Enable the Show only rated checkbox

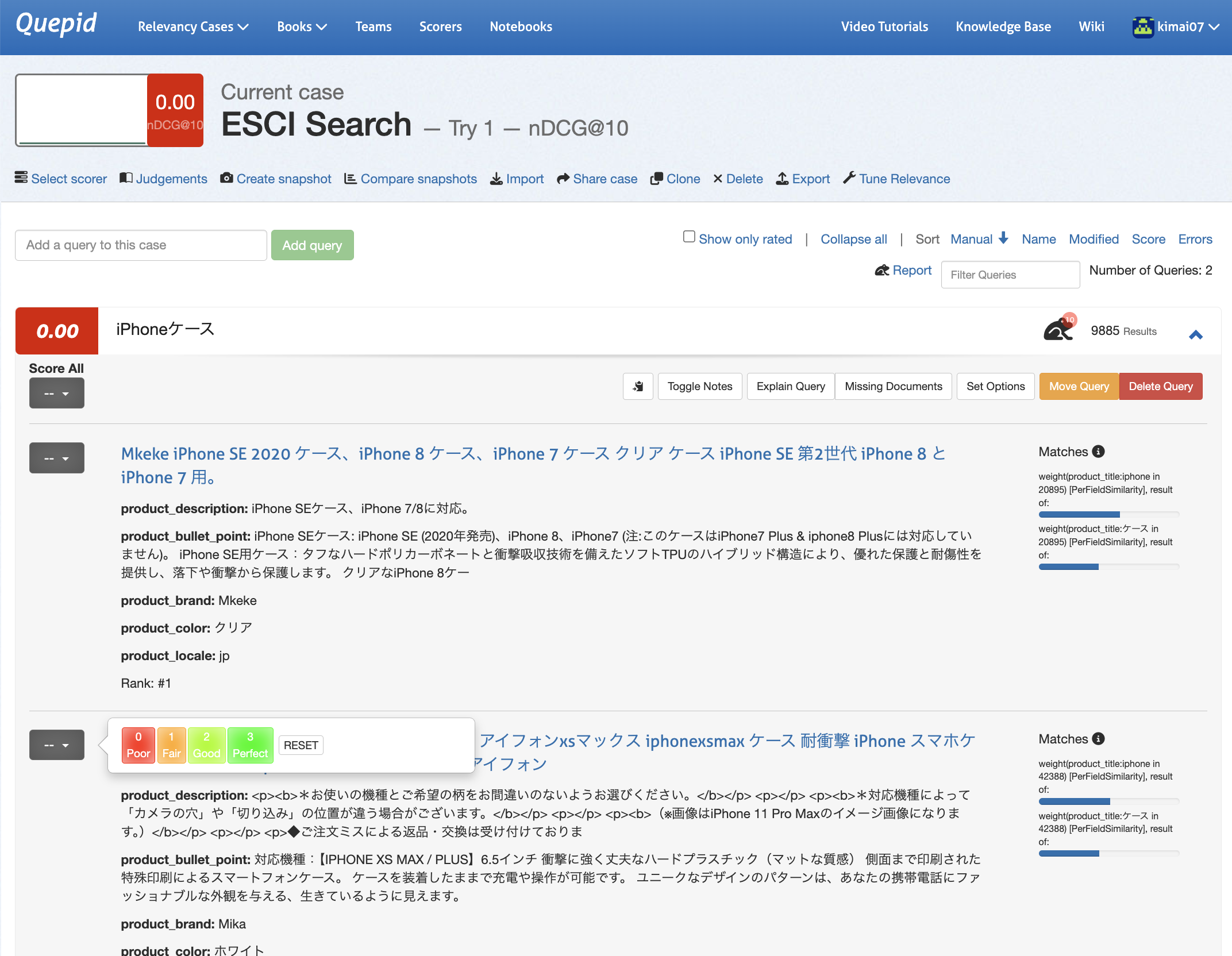coord(689,237)
